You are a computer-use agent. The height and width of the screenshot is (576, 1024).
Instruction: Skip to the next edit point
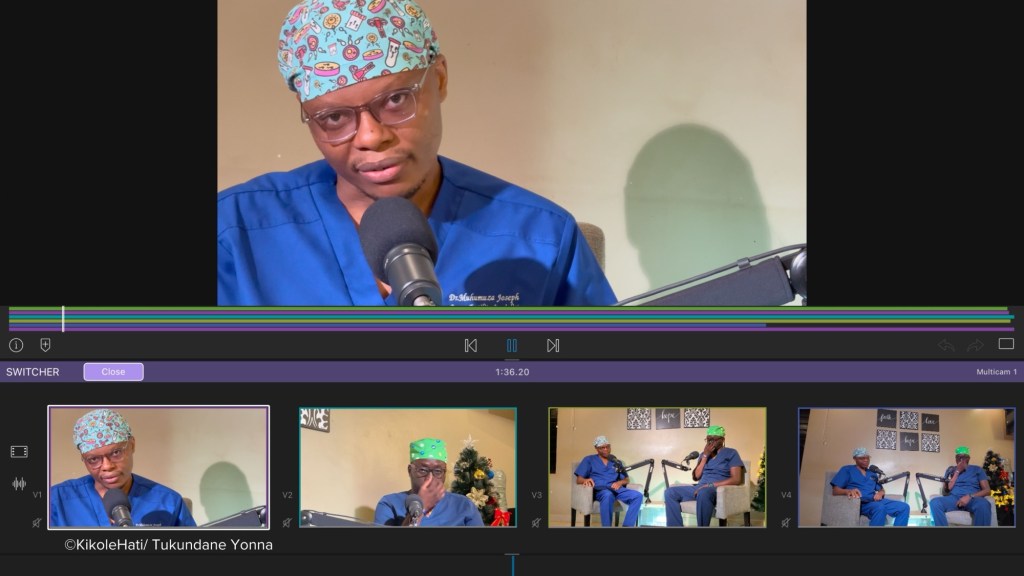(x=553, y=346)
